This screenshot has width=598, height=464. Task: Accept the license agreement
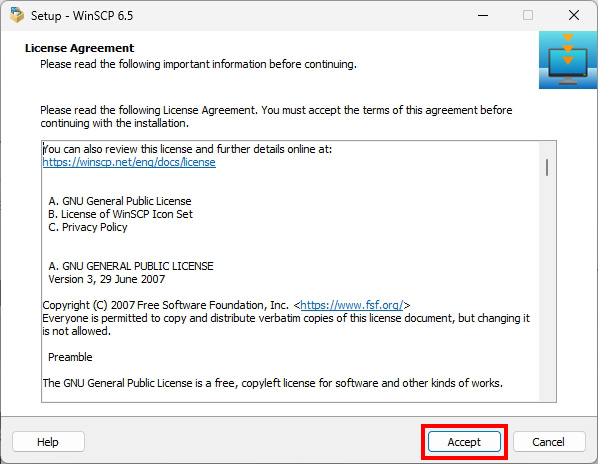pyautogui.click(x=464, y=442)
